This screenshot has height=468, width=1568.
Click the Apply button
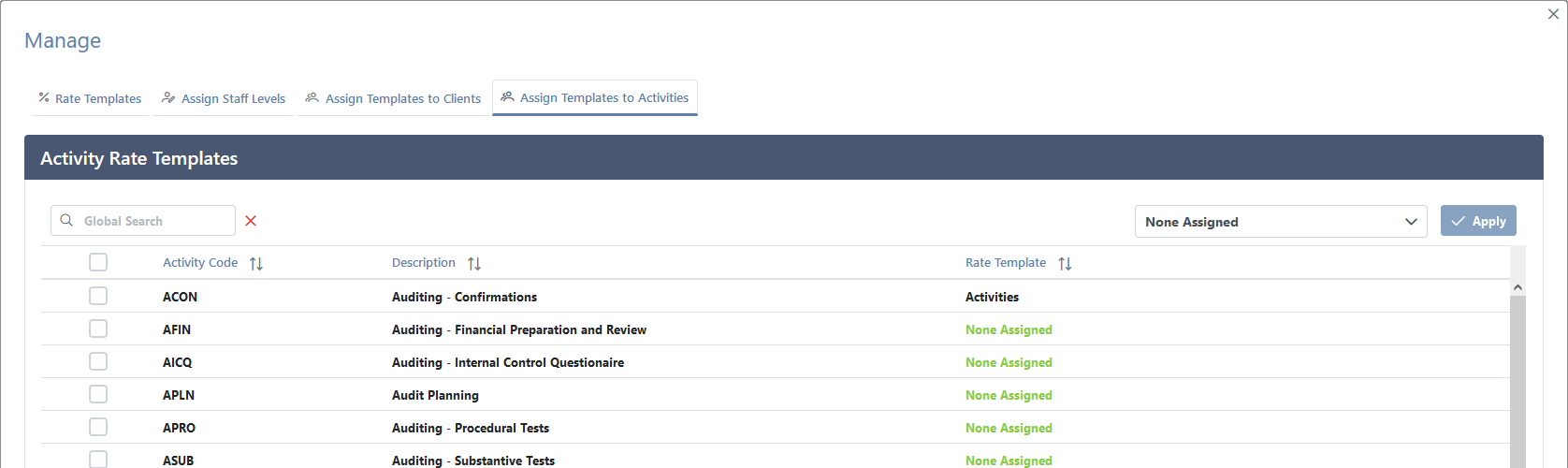[x=1478, y=221]
